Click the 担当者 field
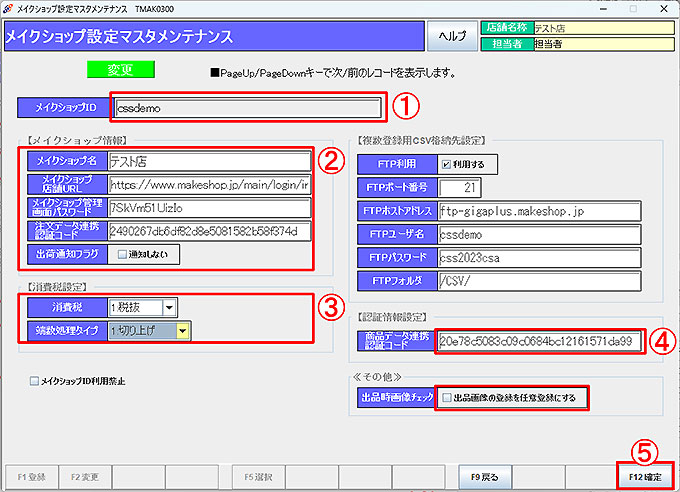This screenshot has width=680, height=492. pos(604,44)
